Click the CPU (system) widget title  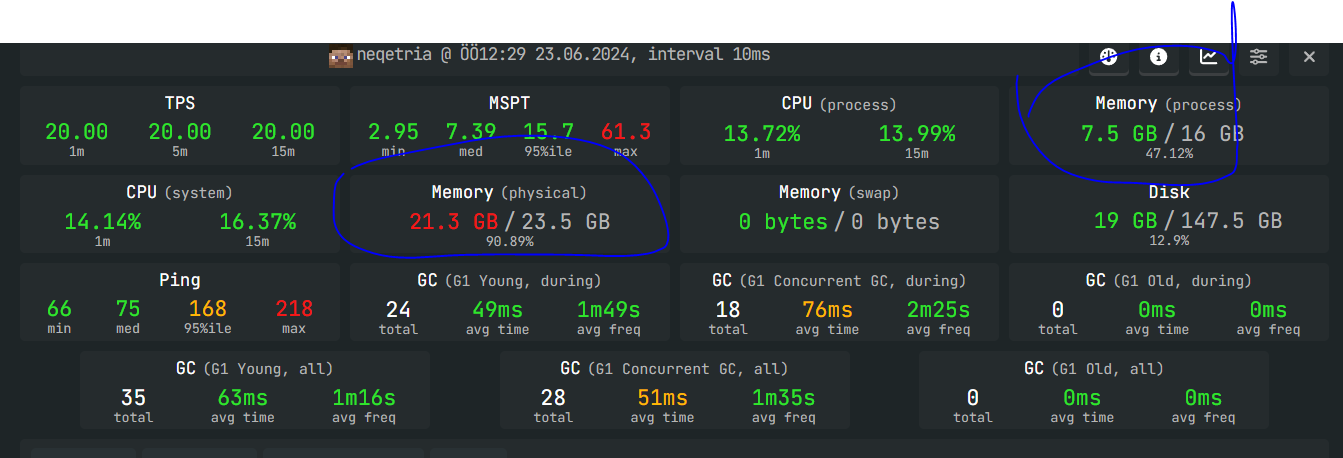click(x=180, y=192)
